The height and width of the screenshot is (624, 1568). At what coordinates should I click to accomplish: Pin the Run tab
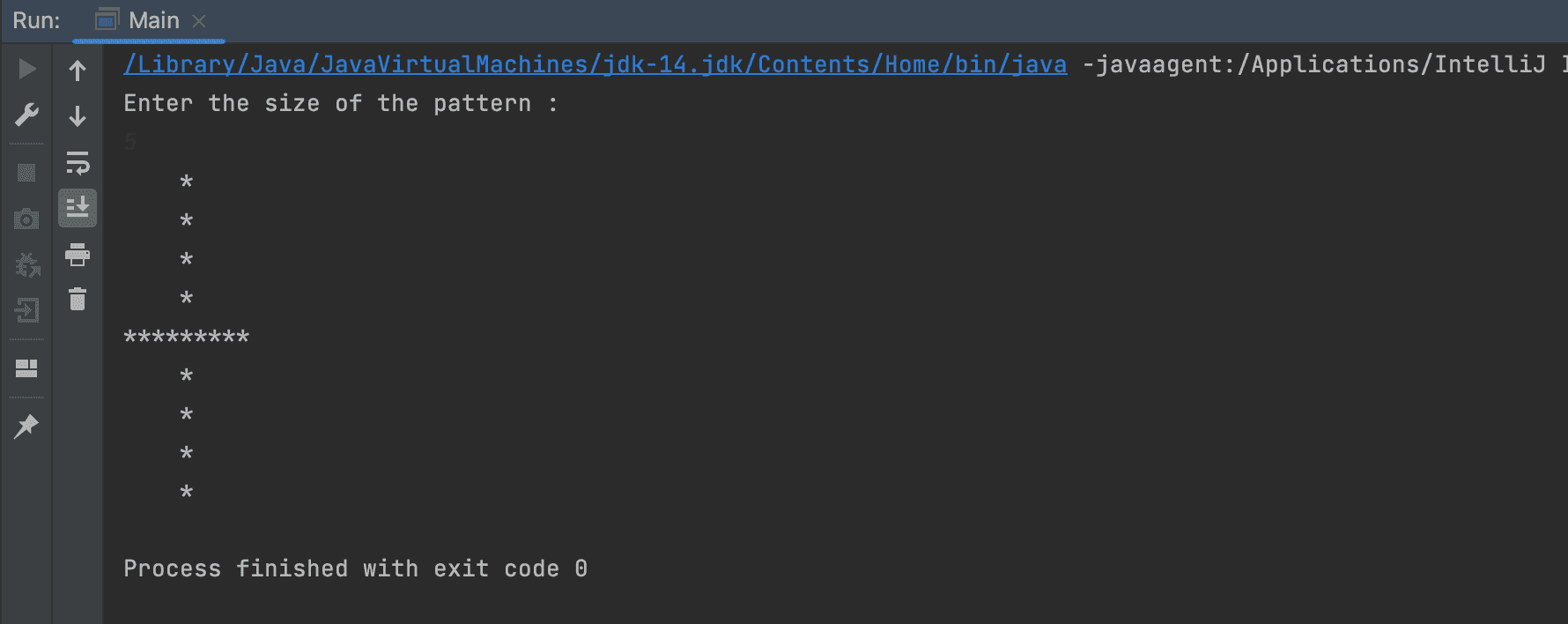tap(26, 427)
